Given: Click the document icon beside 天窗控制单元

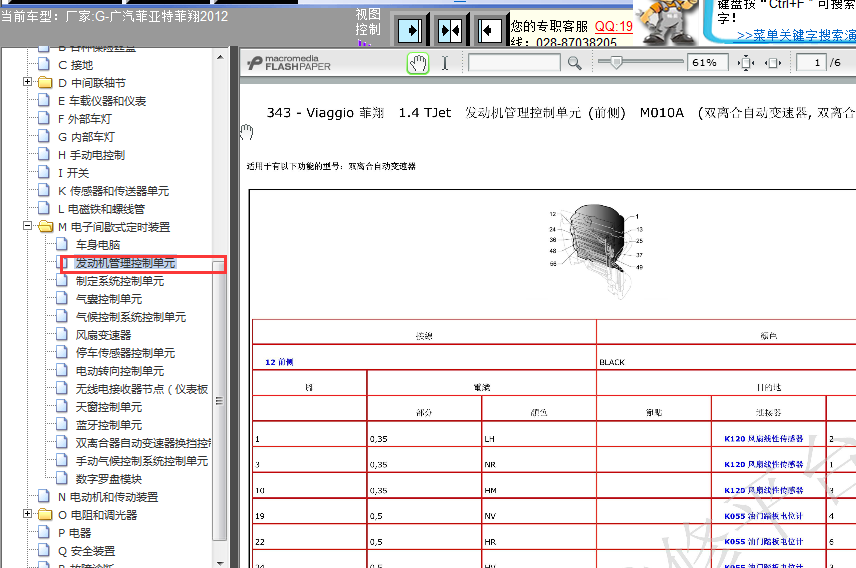Looking at the screenshot, I should click(62, 406).
